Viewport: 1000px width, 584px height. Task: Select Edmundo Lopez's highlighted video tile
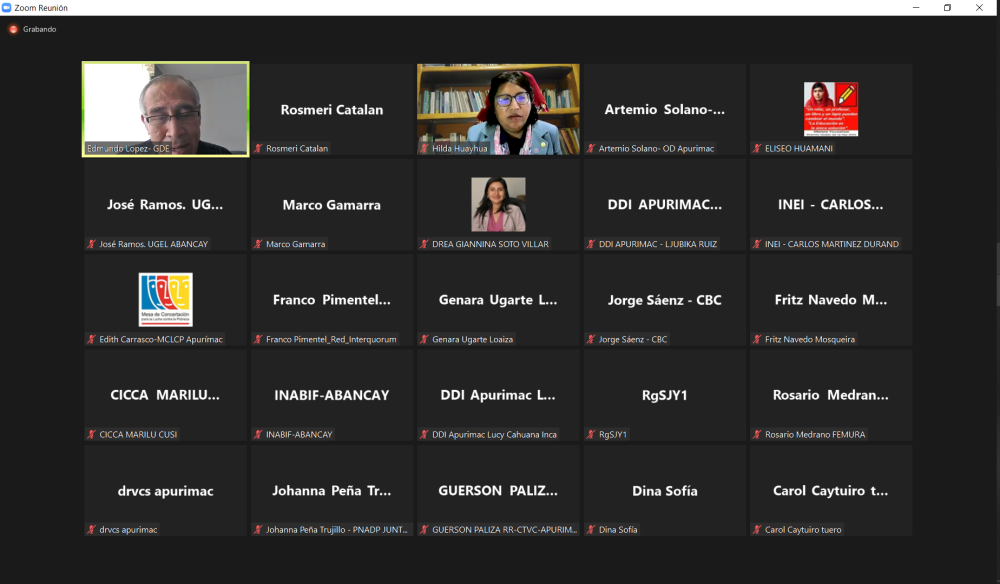tap(165, 108)
